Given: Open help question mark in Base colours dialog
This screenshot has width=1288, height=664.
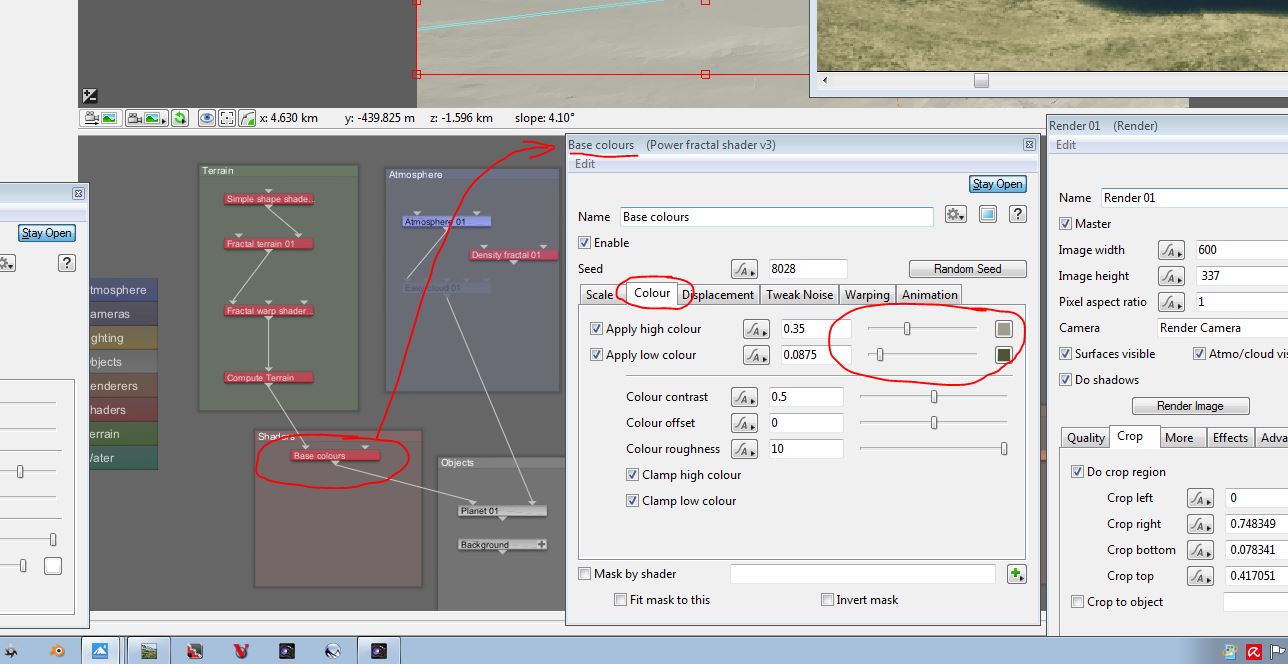Looking at the screenshot, I should point(1017,215).
